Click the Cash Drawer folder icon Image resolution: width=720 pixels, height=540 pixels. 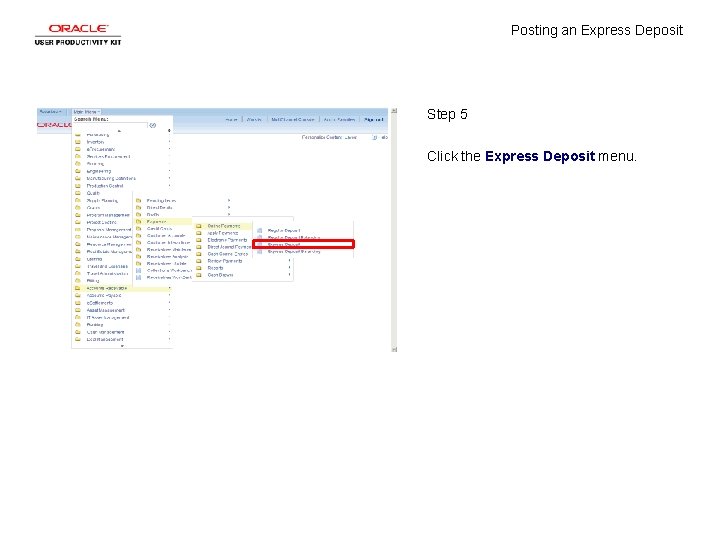[199, 275]
